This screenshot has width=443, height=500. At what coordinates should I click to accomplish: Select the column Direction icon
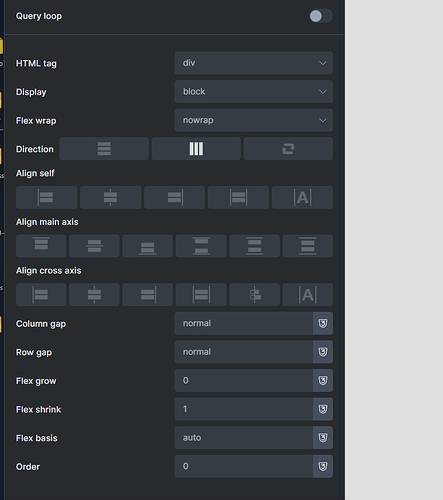(104, 149)
